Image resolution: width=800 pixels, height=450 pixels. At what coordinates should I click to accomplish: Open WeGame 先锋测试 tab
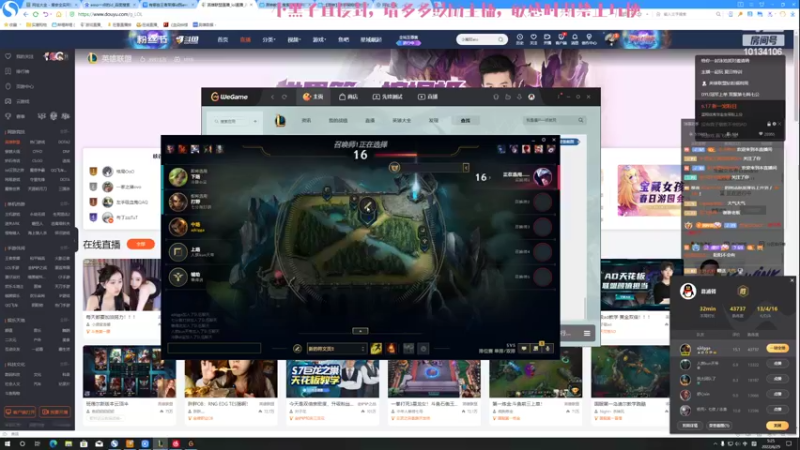[387, 96]
